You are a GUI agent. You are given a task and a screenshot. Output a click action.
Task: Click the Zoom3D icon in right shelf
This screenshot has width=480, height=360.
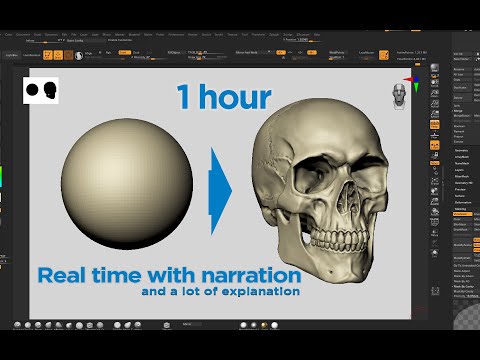coord(435,202)
